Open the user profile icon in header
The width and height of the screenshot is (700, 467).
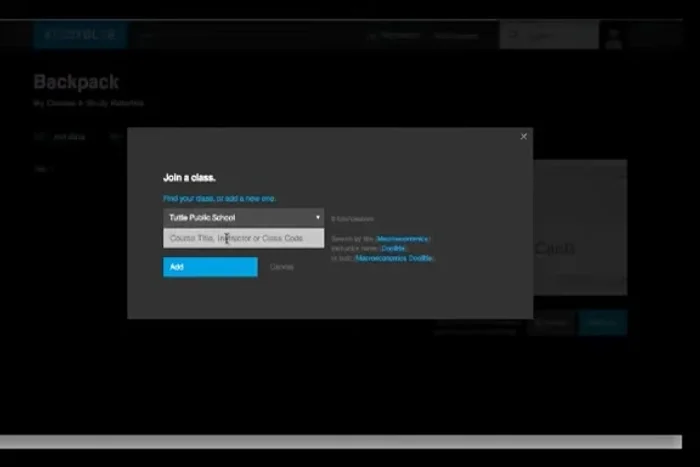614,37
